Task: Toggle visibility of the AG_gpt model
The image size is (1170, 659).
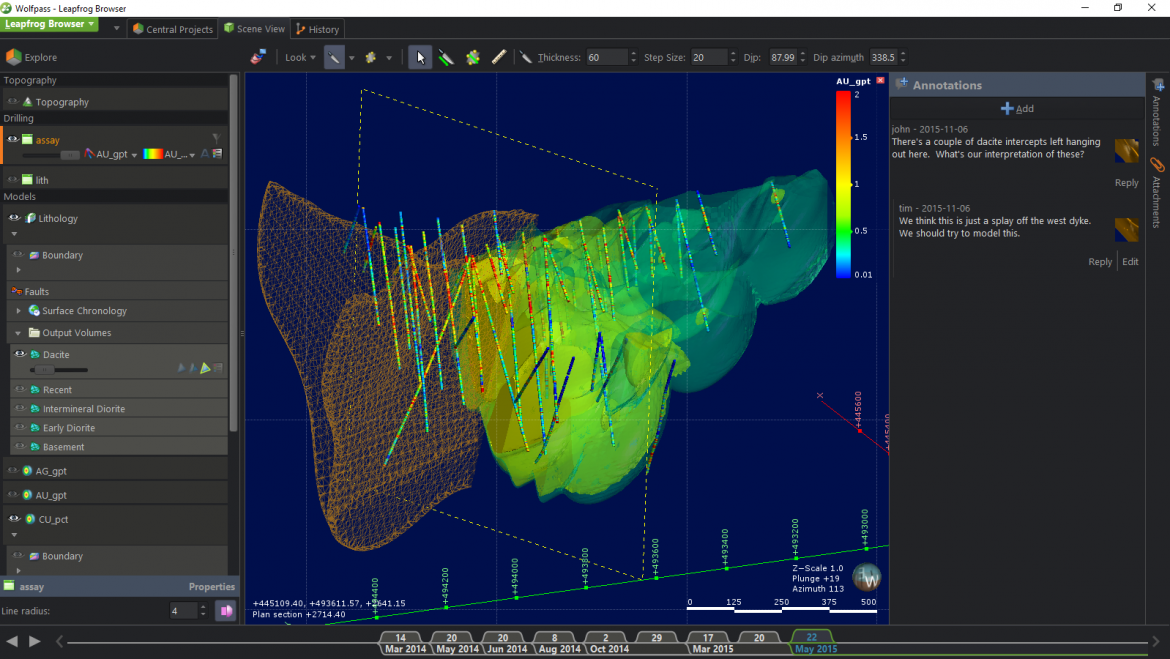Action: pyautogui.click(x=13, y=471)
